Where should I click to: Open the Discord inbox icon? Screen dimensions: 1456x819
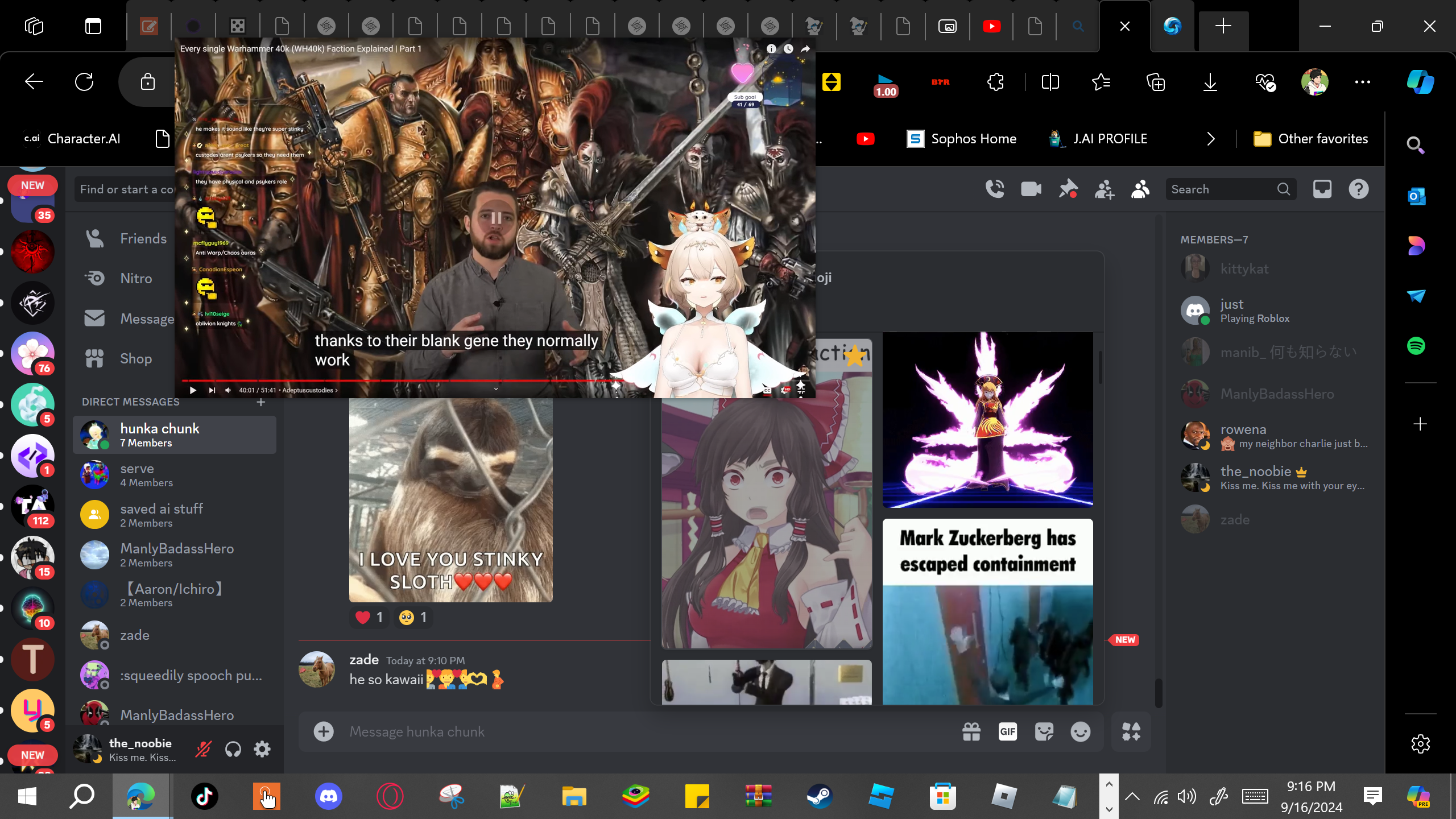(x=1322, y=189)
